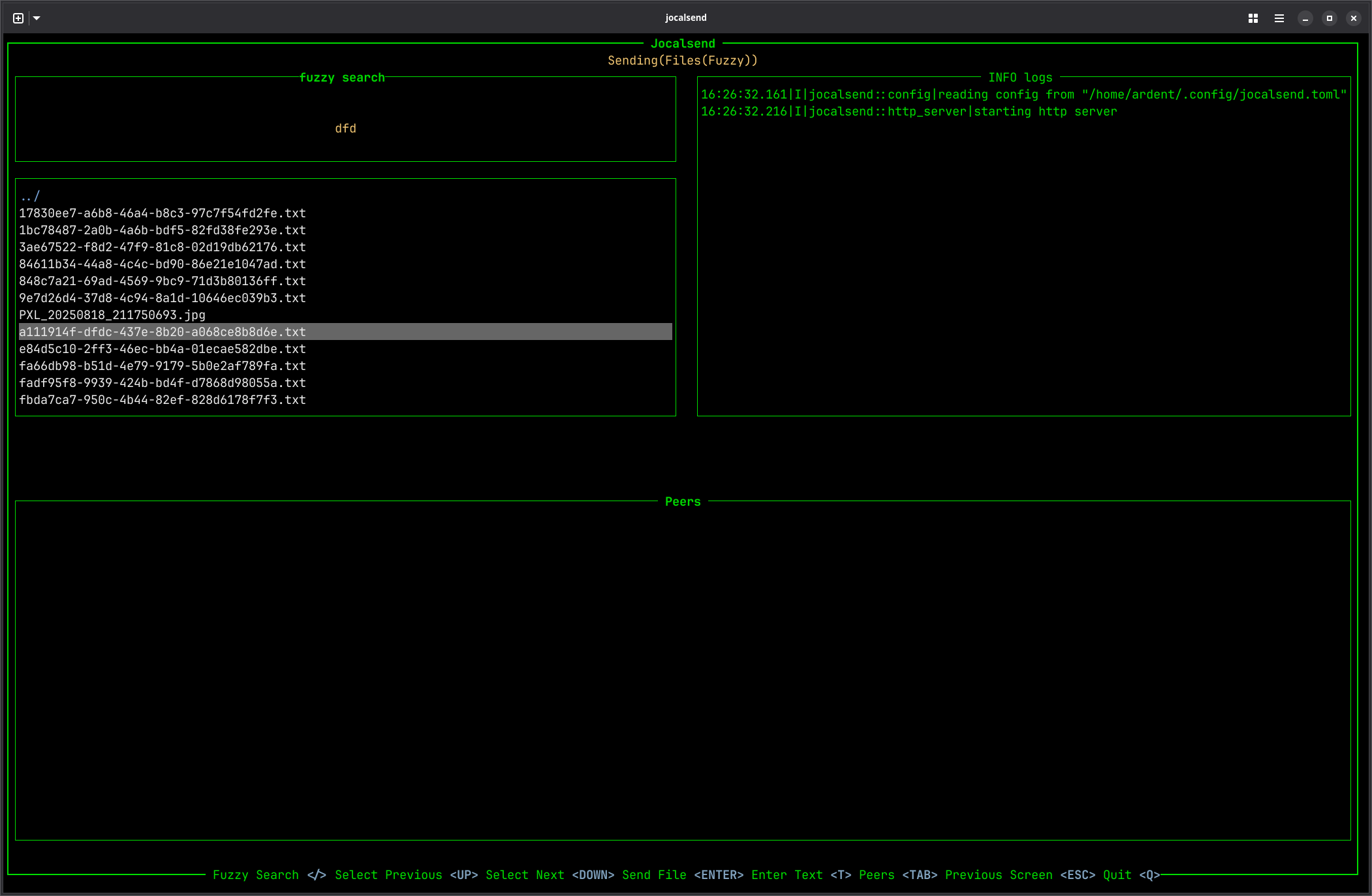The image size is (1372, 896).
Task: Minimize the jocalsend terminal window
Action: [x=1305, y=18]
